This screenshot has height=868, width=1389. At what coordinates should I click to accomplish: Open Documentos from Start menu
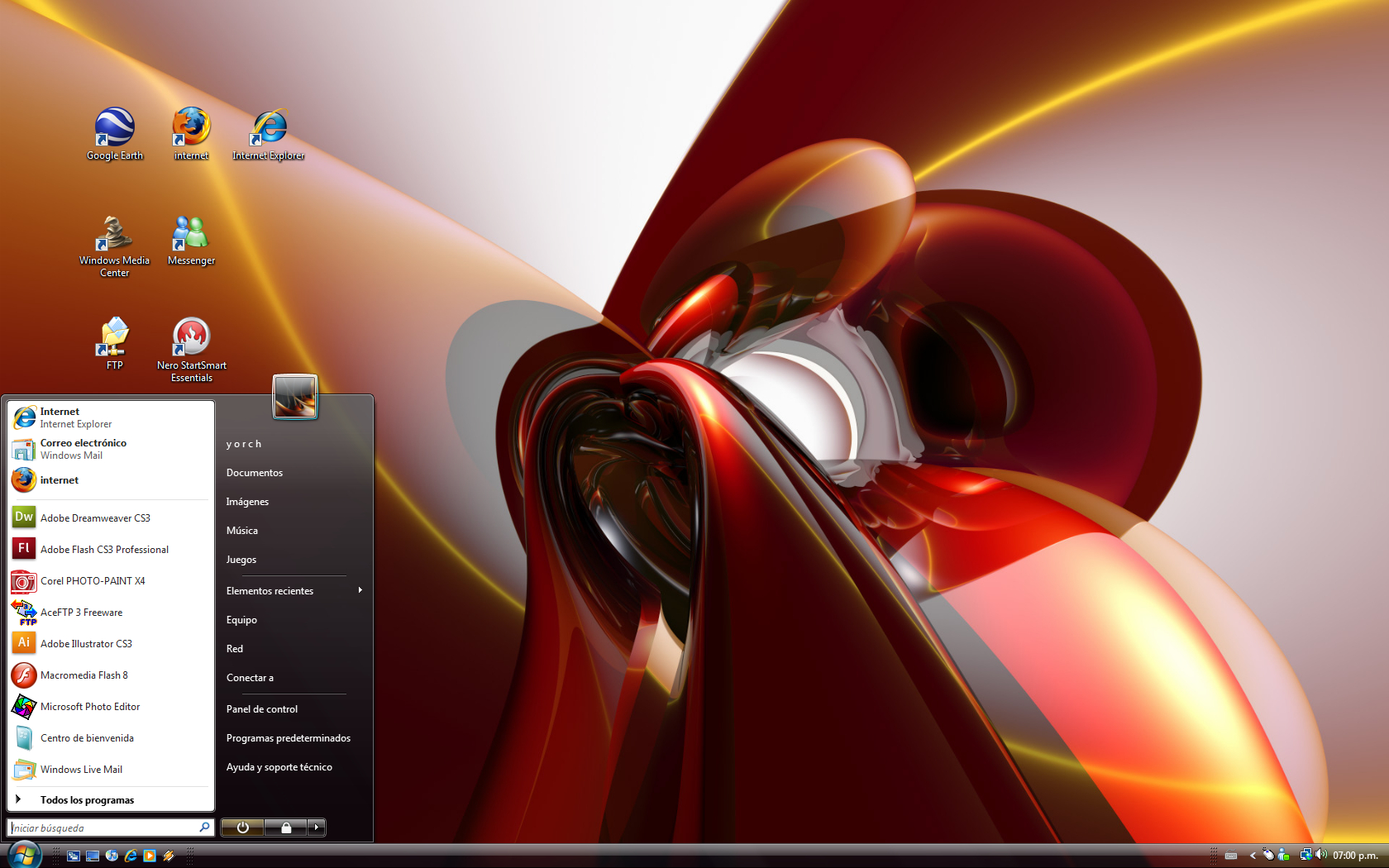pos(255,473)
